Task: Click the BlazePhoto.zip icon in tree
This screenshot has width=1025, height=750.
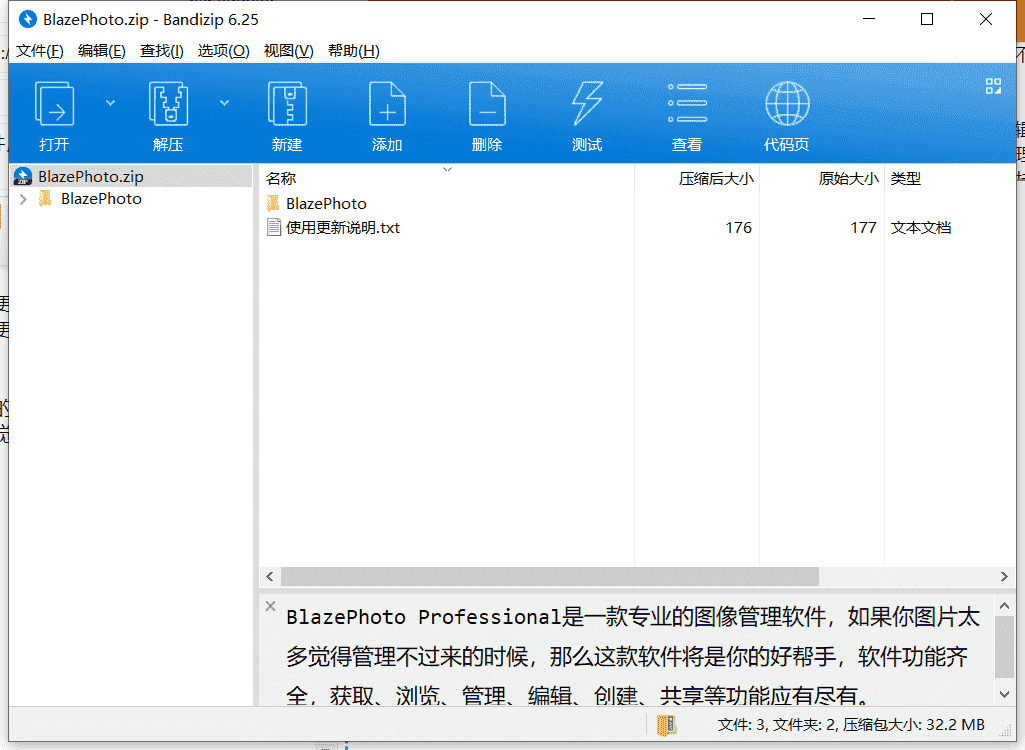Action: [24, 177]
